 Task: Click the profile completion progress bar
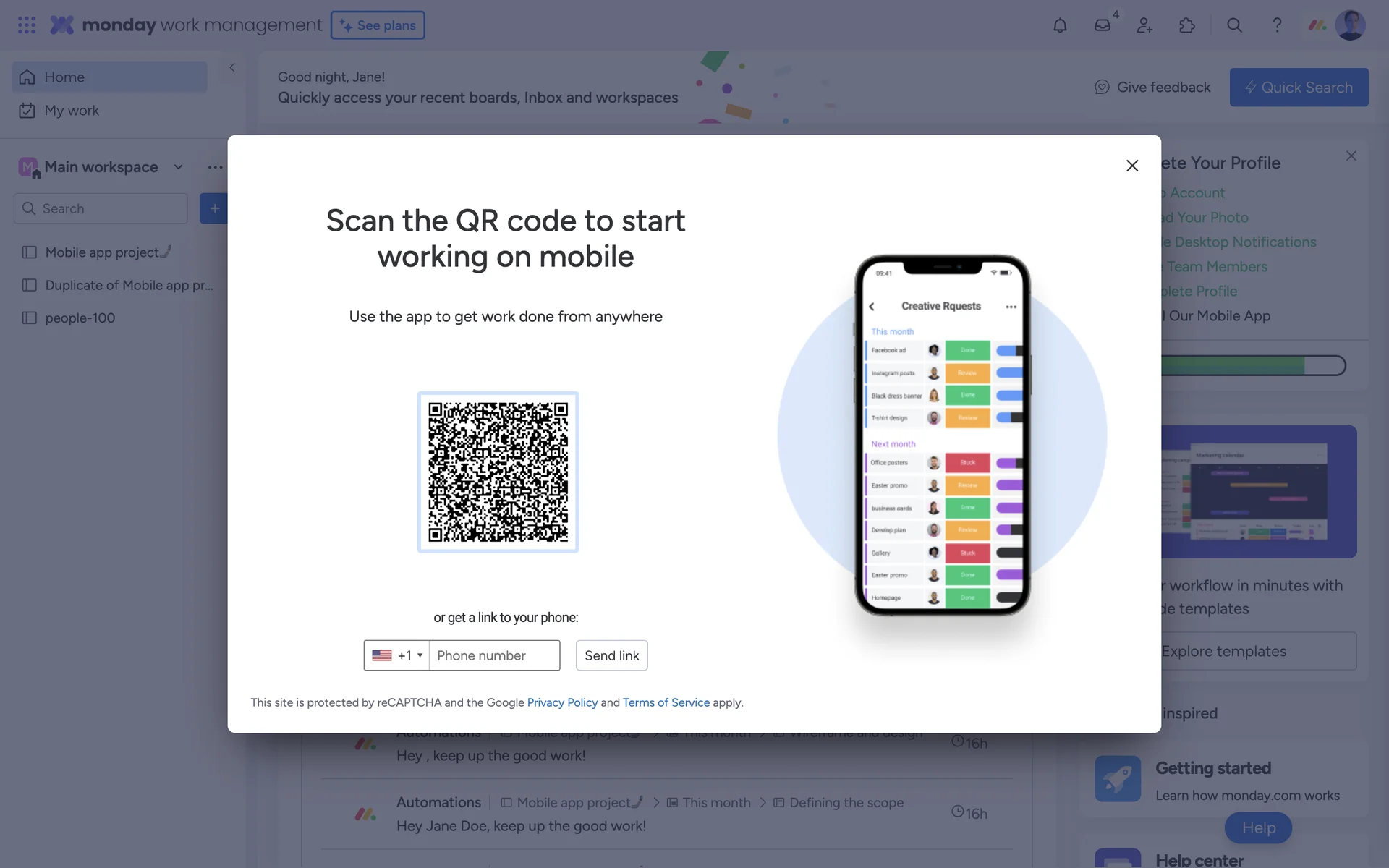point(1253,365)
